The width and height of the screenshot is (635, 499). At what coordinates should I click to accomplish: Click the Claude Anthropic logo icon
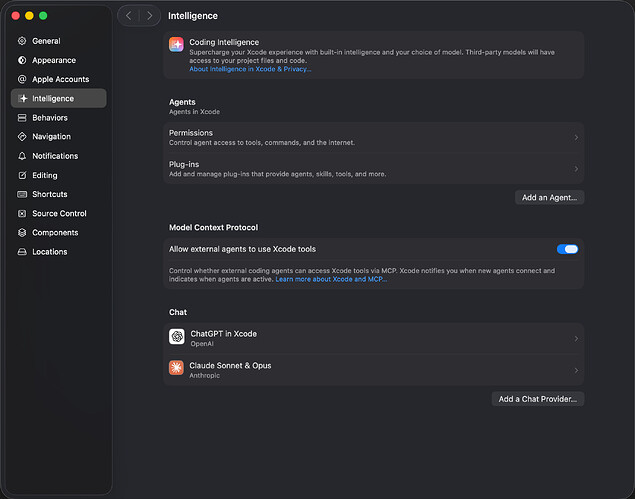(176, 368)
